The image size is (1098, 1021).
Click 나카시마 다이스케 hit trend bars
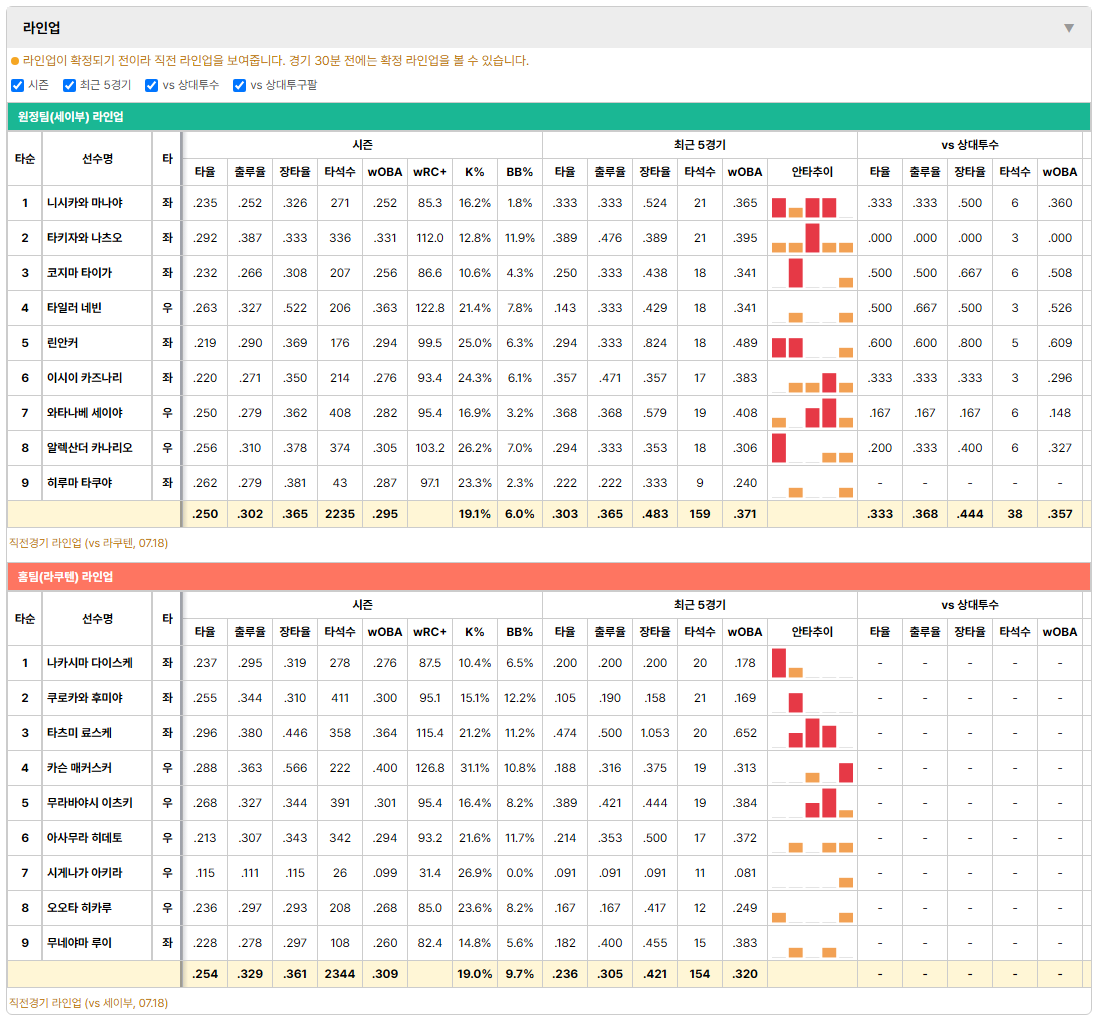[x=812, y=663]
